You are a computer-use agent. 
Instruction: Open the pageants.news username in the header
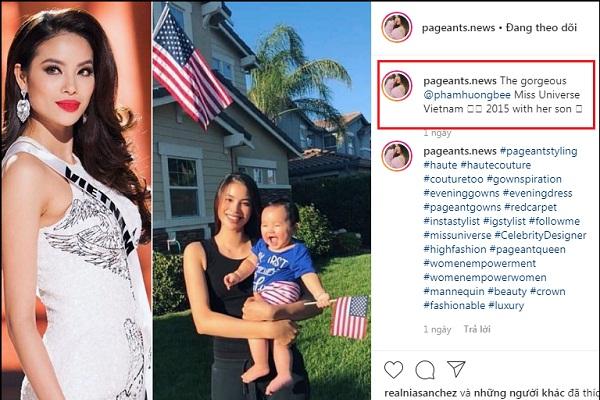click(x=458, y=28)
